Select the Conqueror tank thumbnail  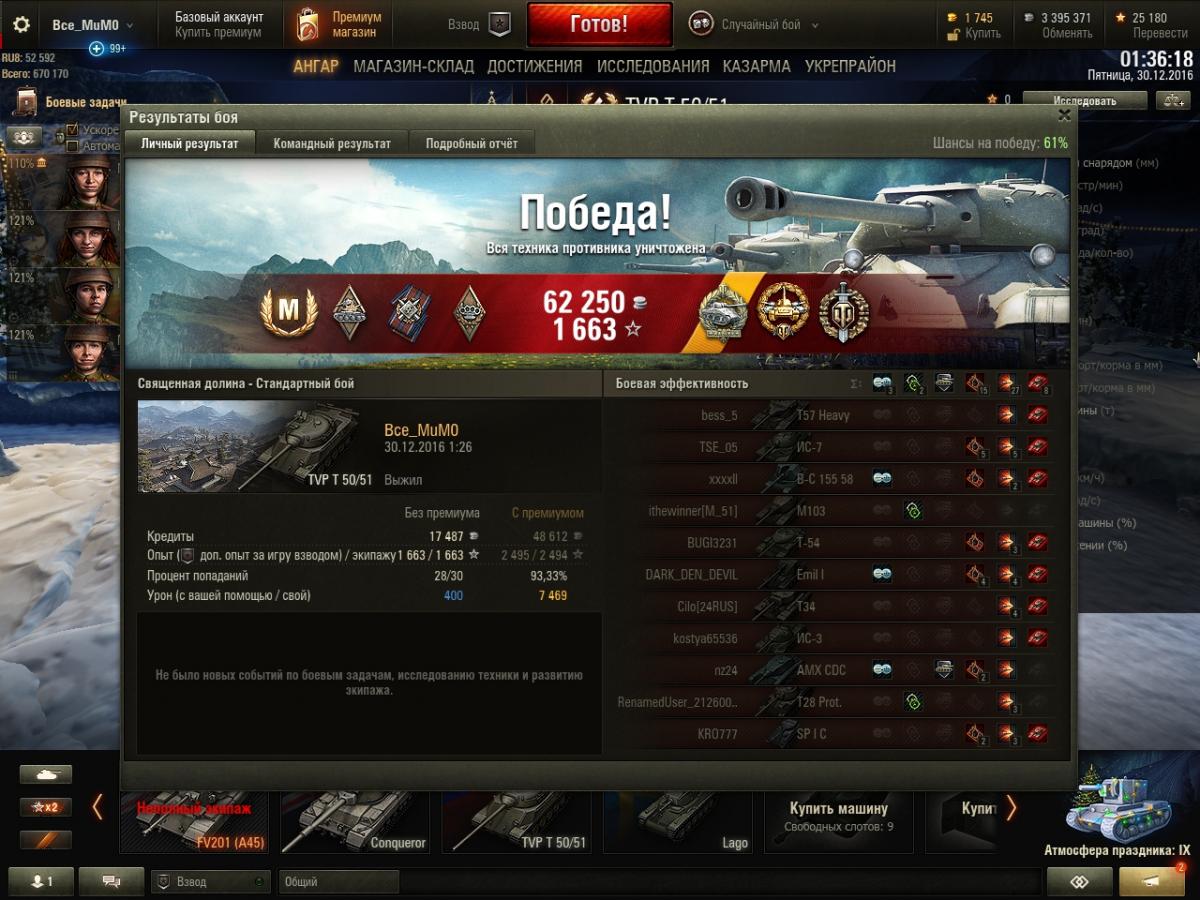(355, 820)
